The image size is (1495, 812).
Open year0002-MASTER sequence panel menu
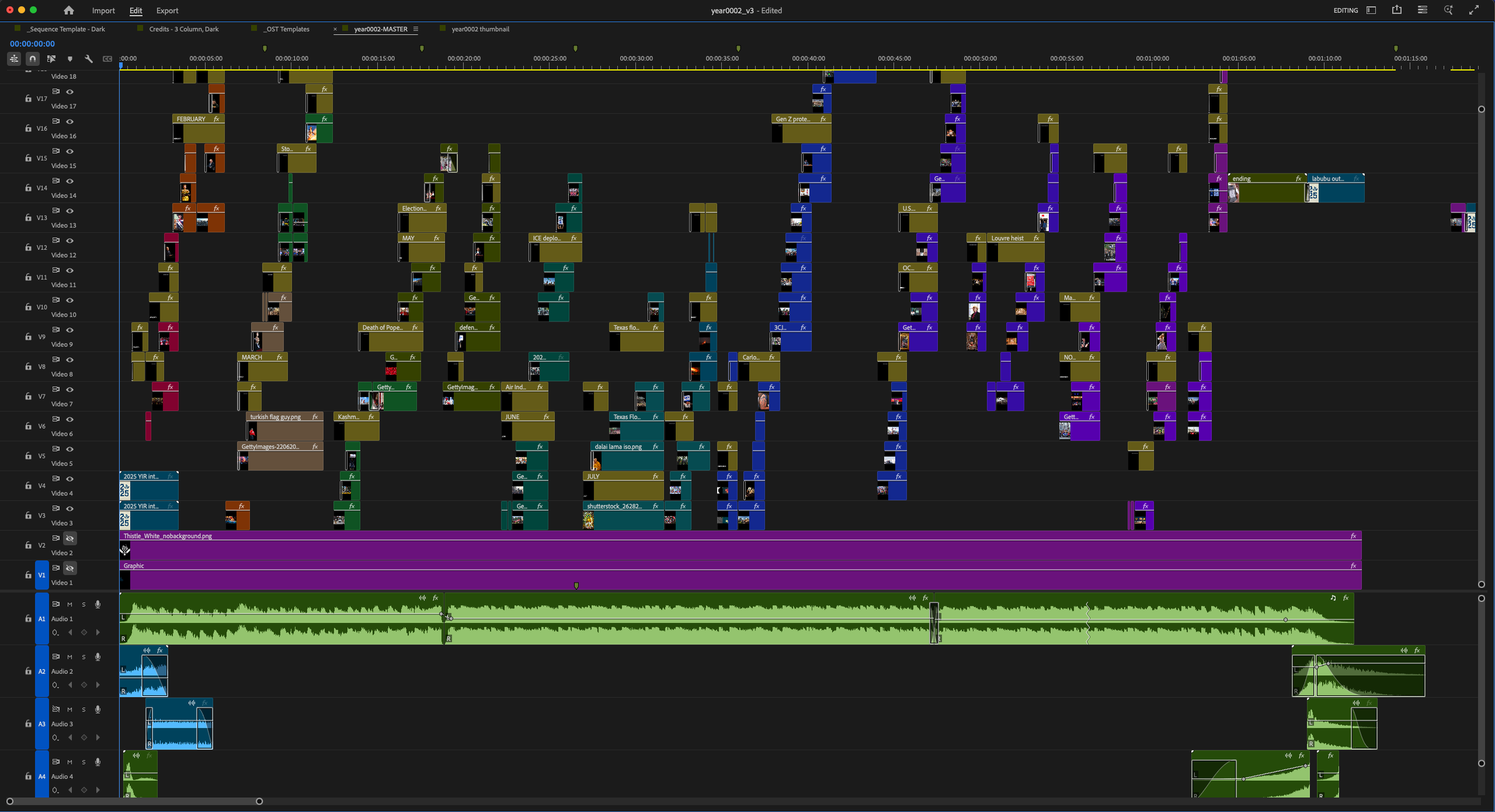click(x=416, y=29)
